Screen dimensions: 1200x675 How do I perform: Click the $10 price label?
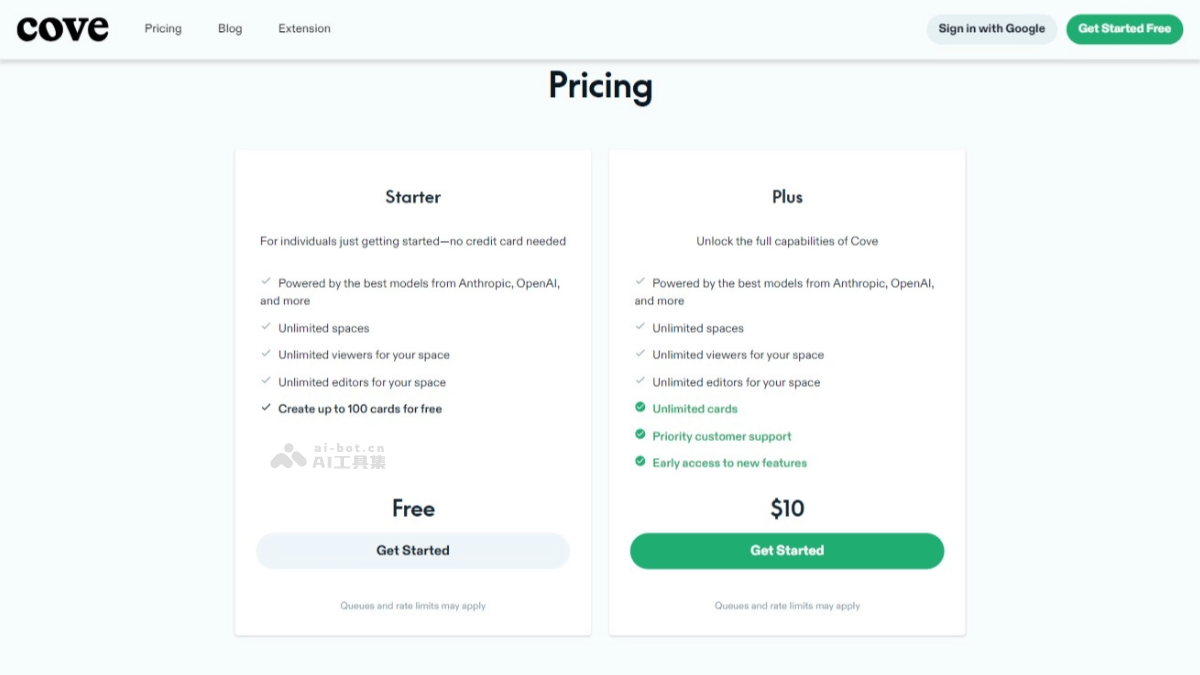(787, 509)
